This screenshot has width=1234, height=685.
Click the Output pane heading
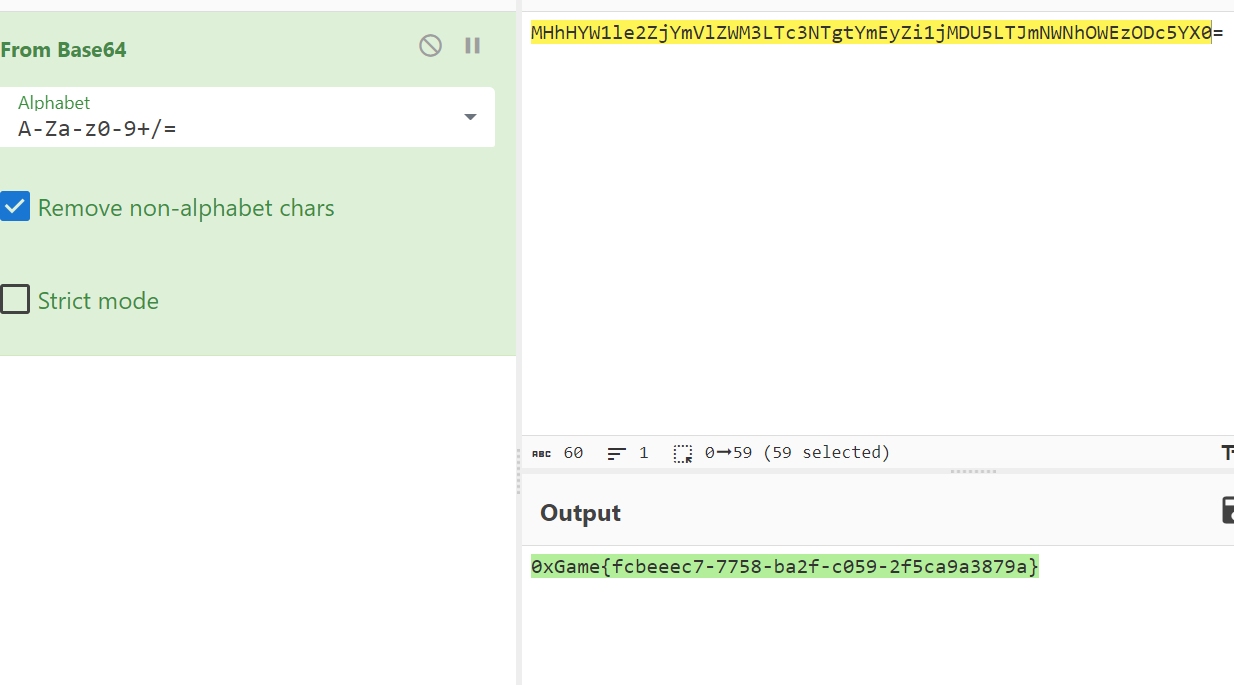[580, 513]
